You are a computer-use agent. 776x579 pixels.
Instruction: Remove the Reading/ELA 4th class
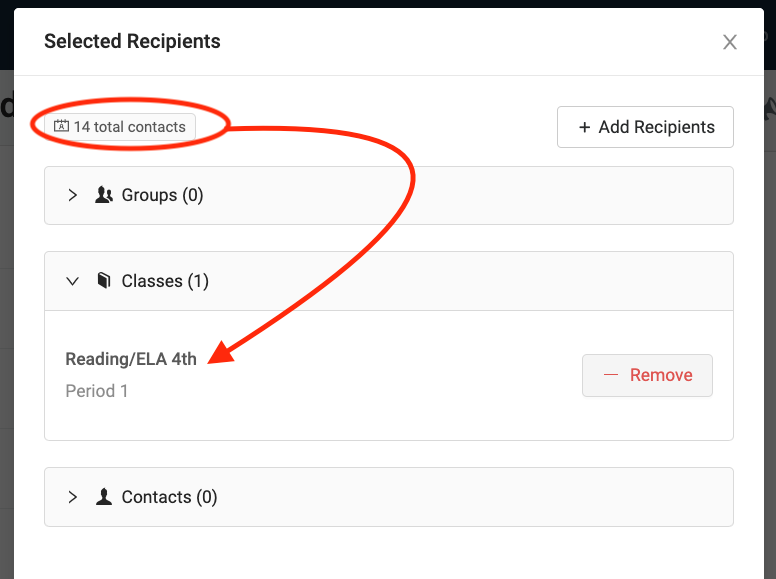click(x=647, y=375)
